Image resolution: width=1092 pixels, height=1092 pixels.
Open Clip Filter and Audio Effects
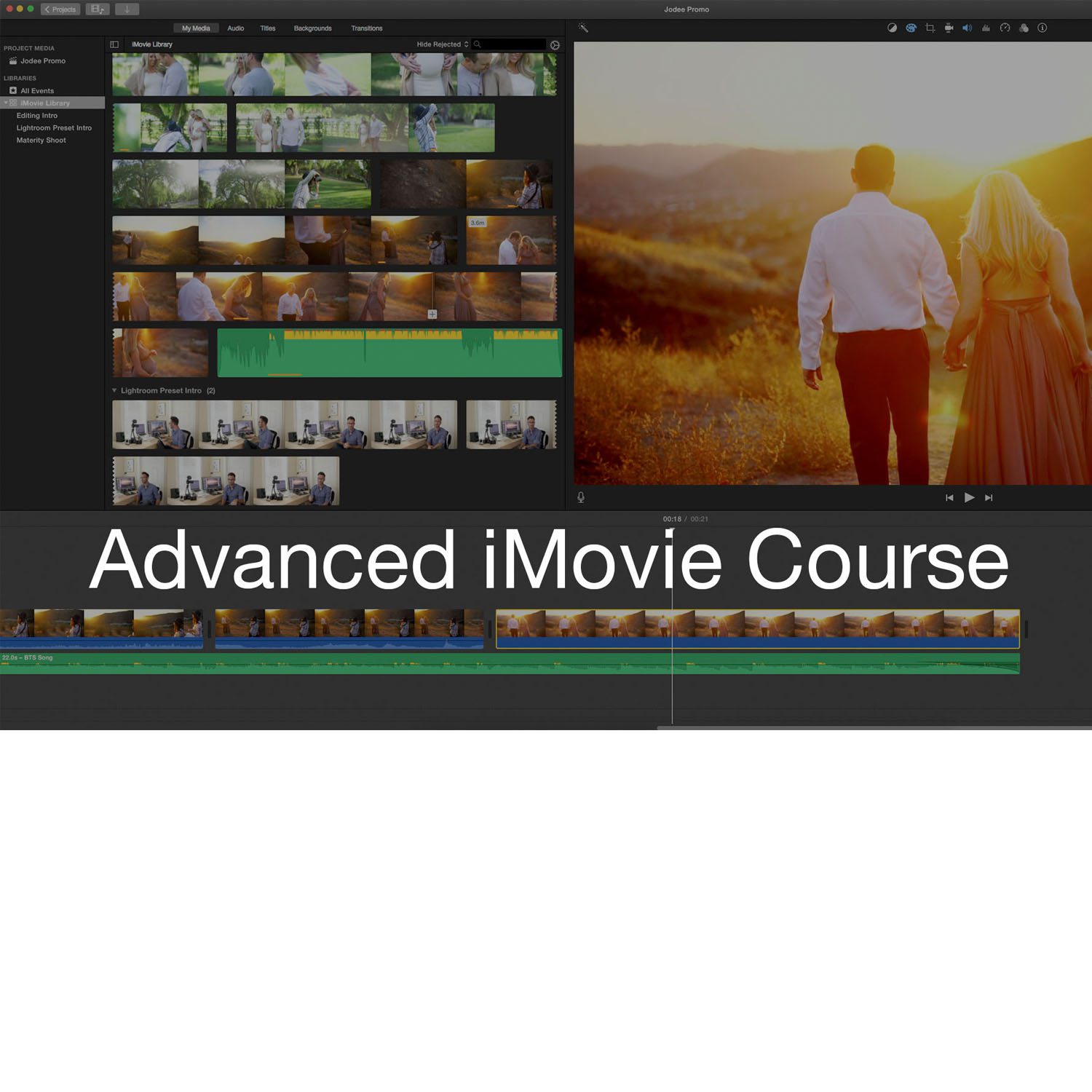[x=1024, y=28]
